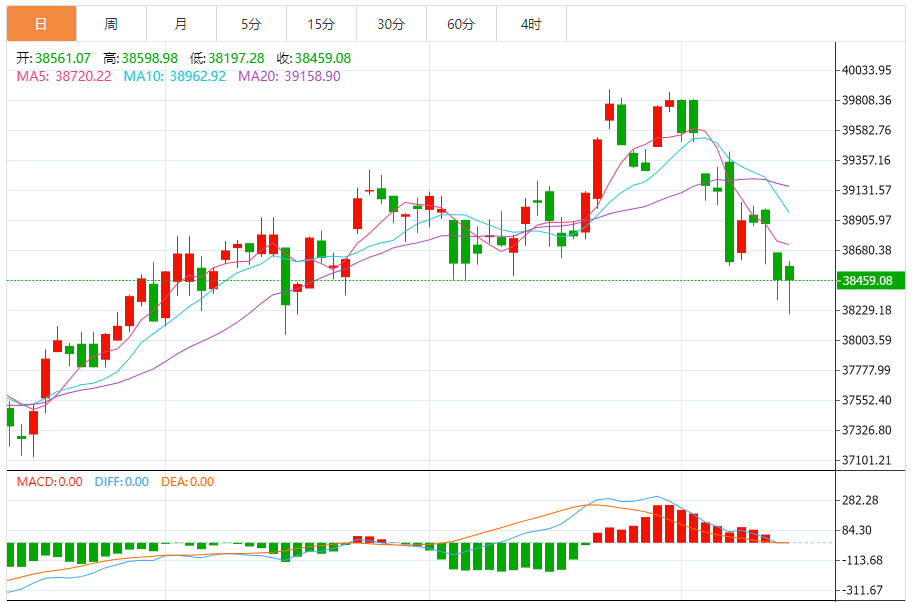Click the 40033.95 price axis label
Screen dimensions: 913x602
pos(866,70)
